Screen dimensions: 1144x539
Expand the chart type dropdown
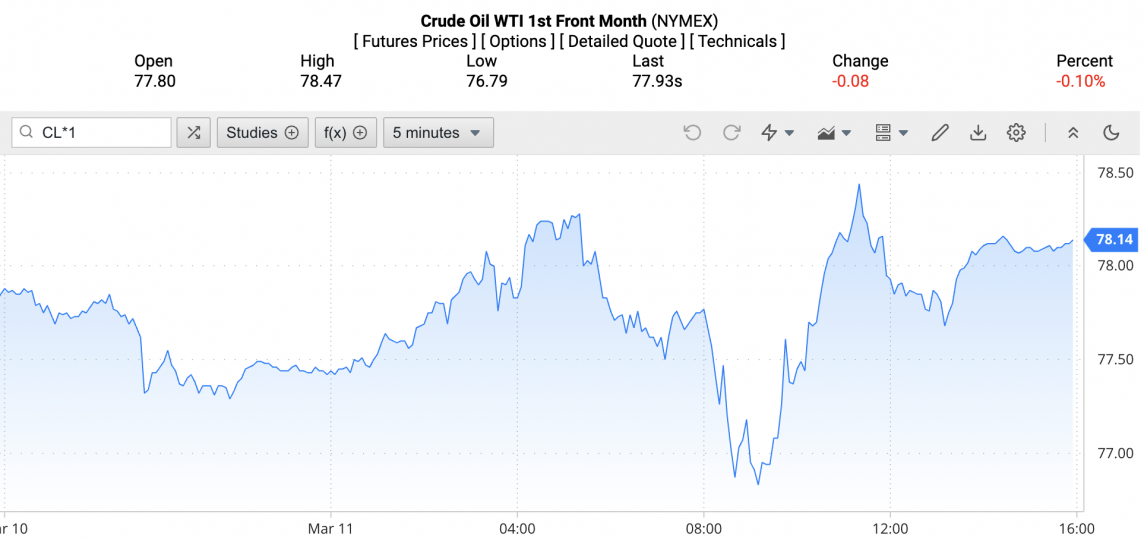pos(834,133)
